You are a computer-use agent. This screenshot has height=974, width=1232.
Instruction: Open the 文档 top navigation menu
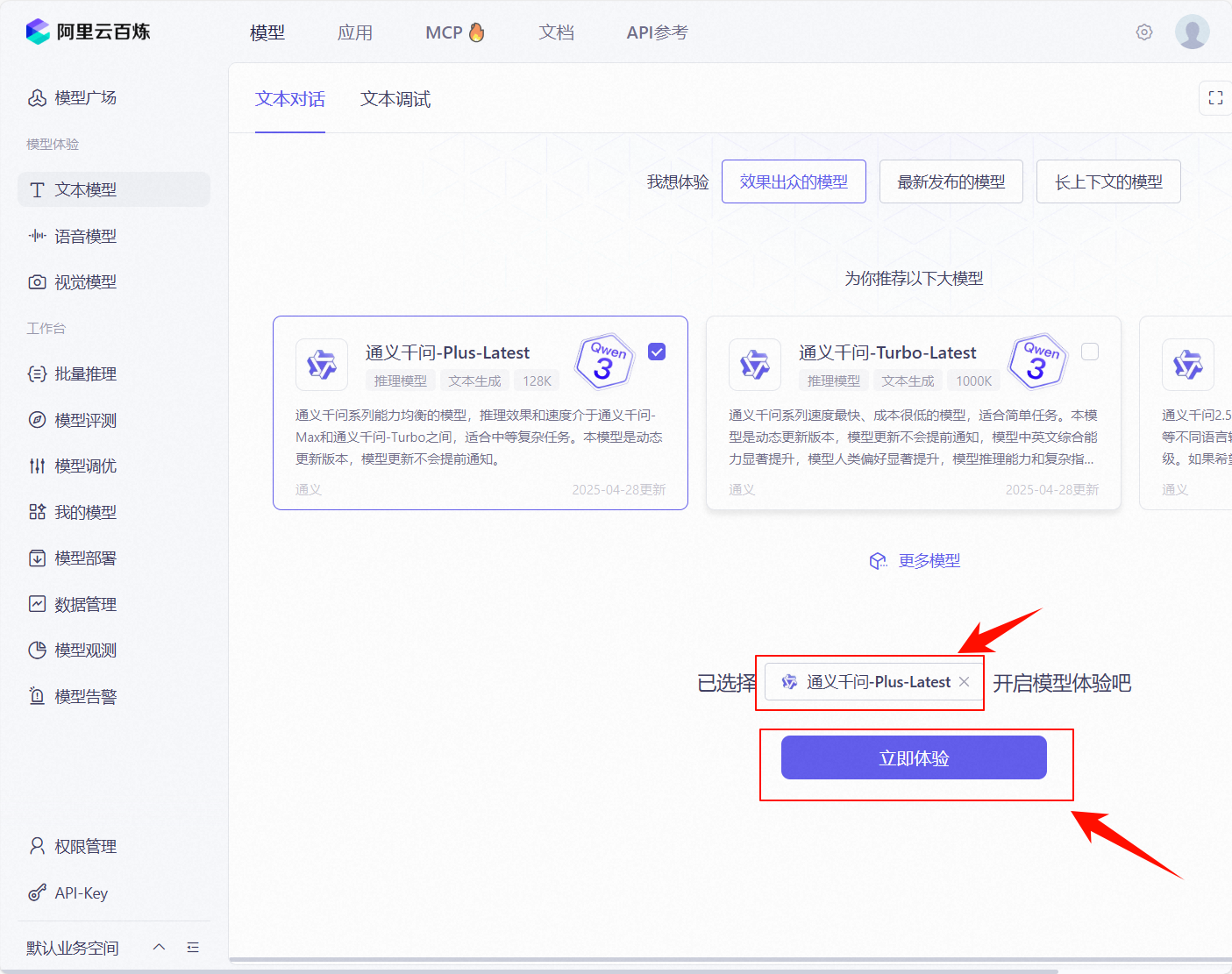point(557,32)
